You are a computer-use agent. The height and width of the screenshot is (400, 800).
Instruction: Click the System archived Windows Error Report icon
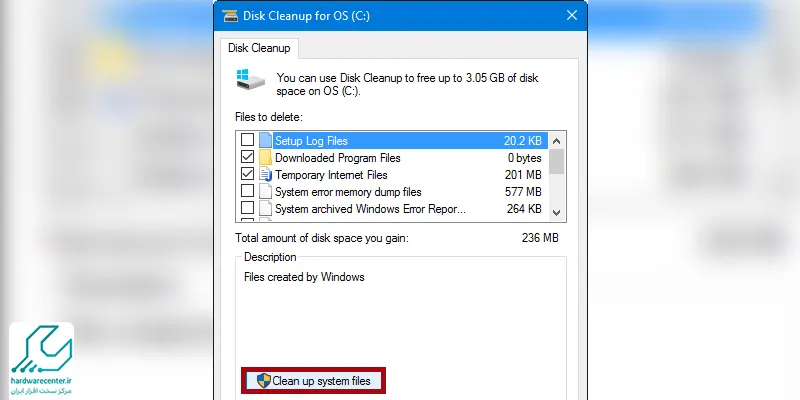click(265, 209)
